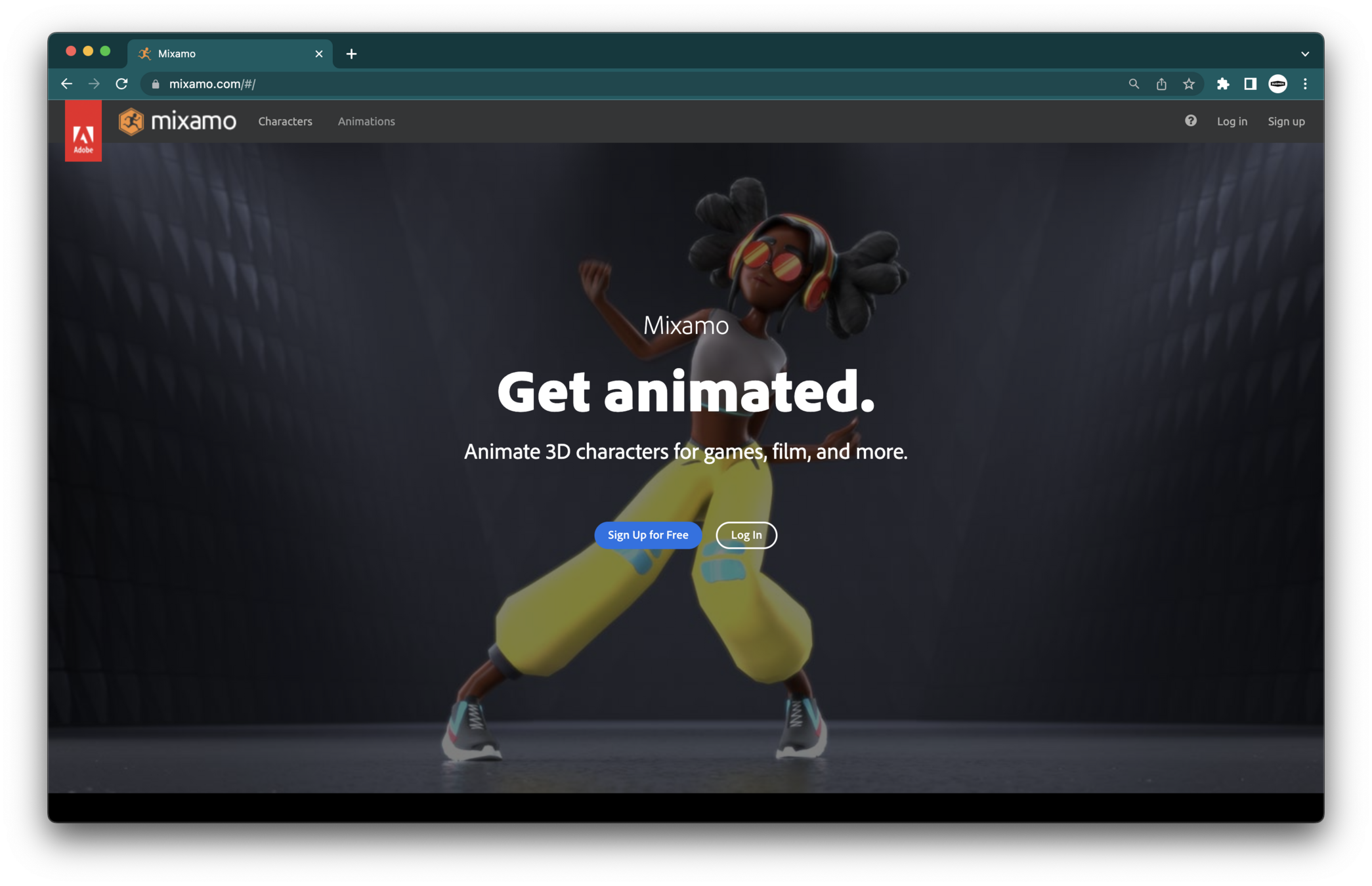
Task: Open the Chrome profile avatar
Action: (1277, 84)
